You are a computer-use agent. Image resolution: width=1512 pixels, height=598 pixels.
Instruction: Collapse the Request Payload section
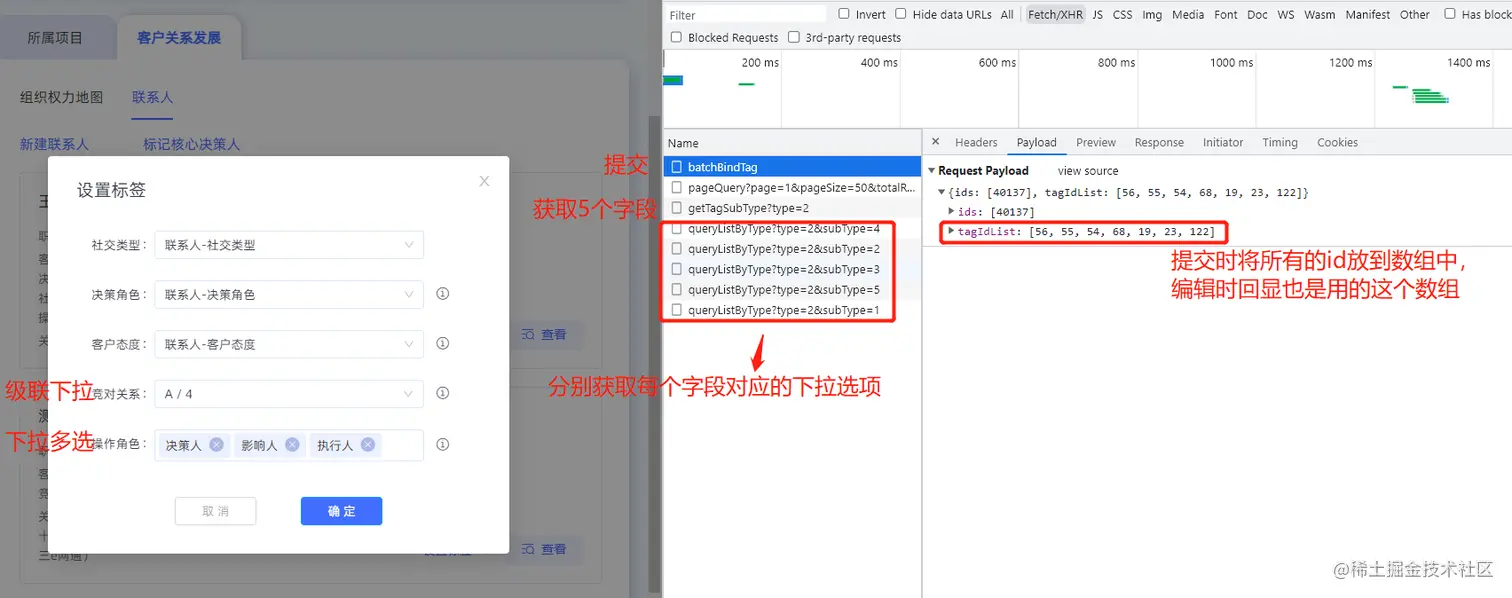coord(932,170)
